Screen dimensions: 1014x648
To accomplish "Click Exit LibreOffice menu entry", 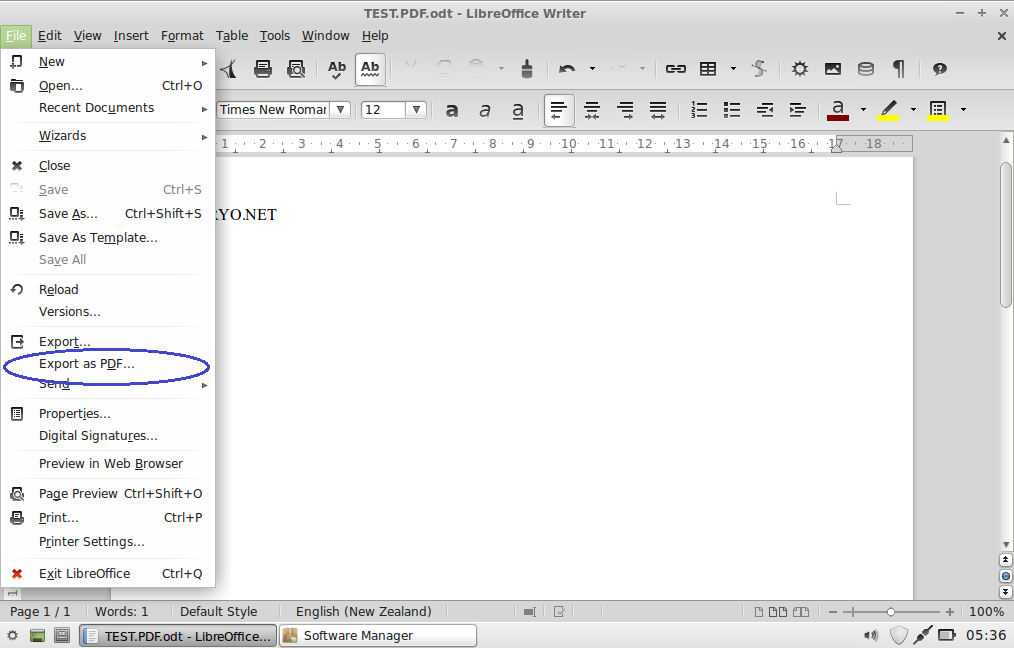I will click(108, 574).
